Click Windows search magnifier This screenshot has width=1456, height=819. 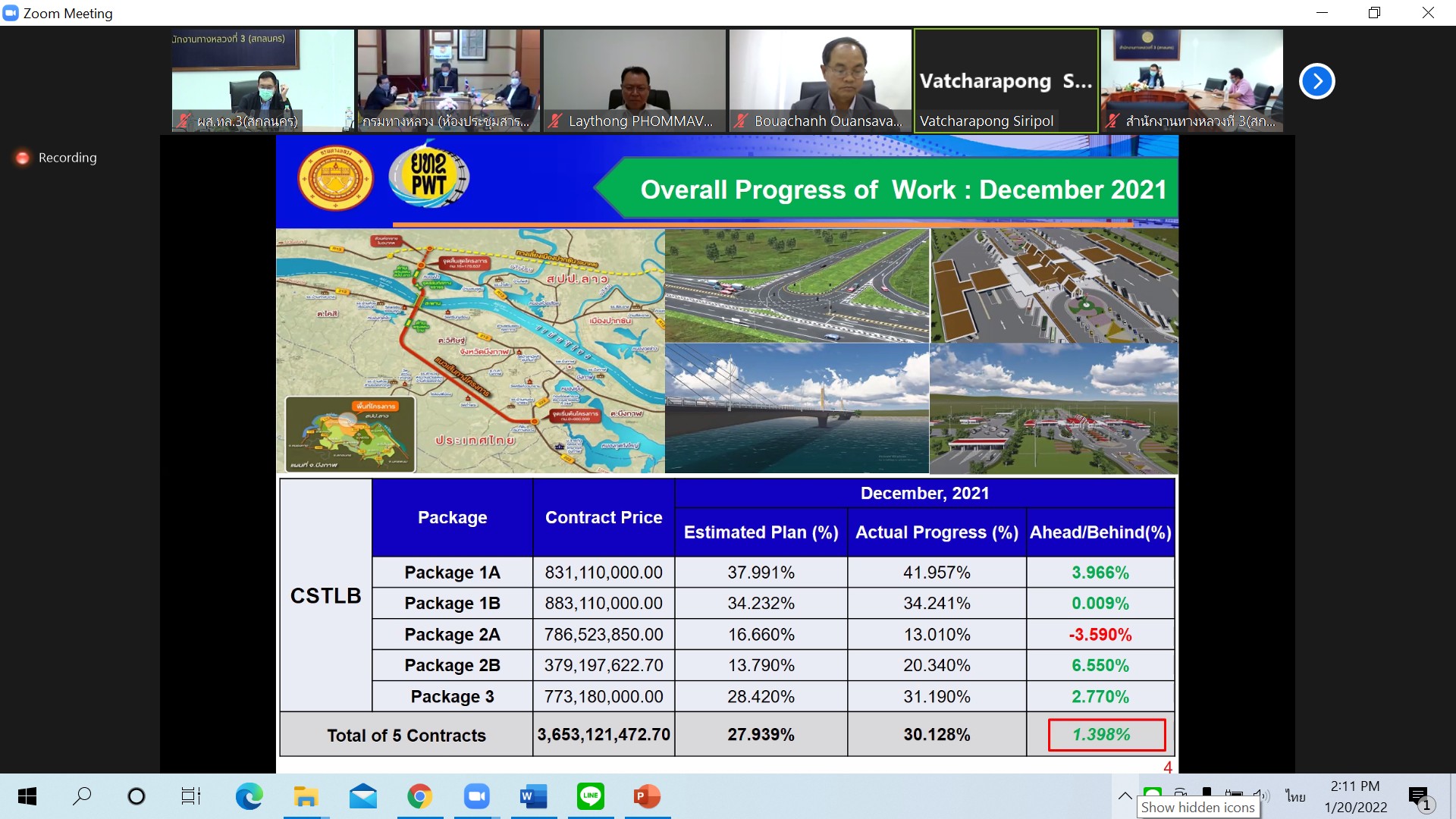[x=82, y=796]
